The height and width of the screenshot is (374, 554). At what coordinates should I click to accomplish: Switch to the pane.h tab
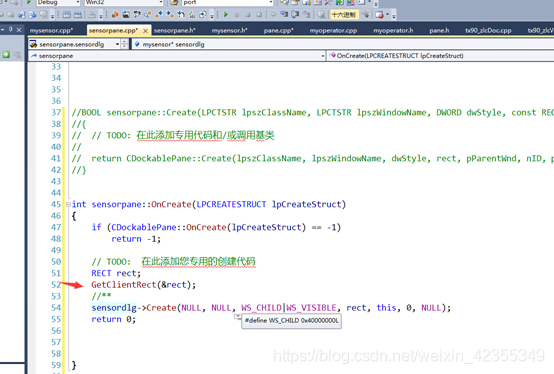click(439, 30)
